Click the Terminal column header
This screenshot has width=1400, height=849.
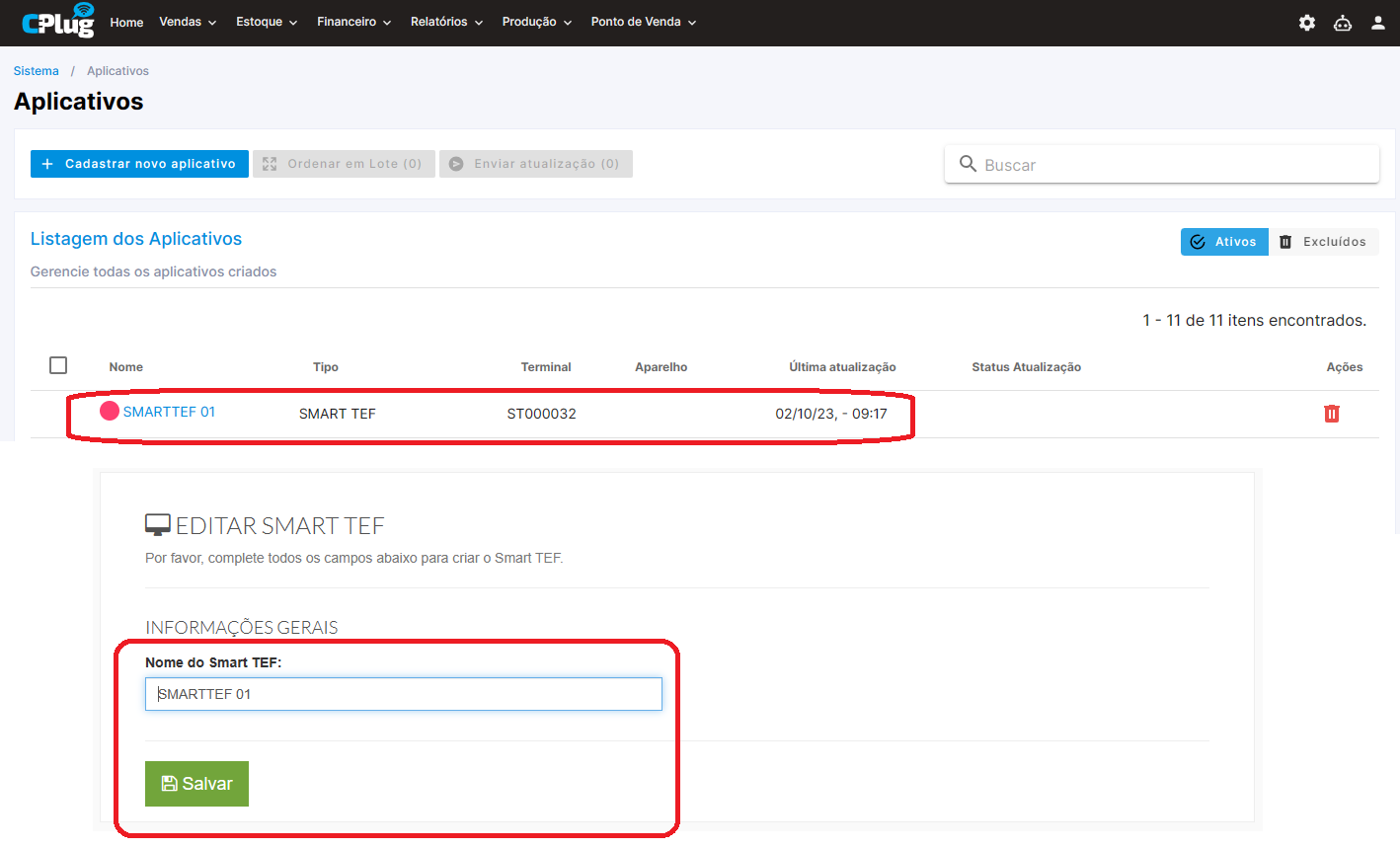546,367
